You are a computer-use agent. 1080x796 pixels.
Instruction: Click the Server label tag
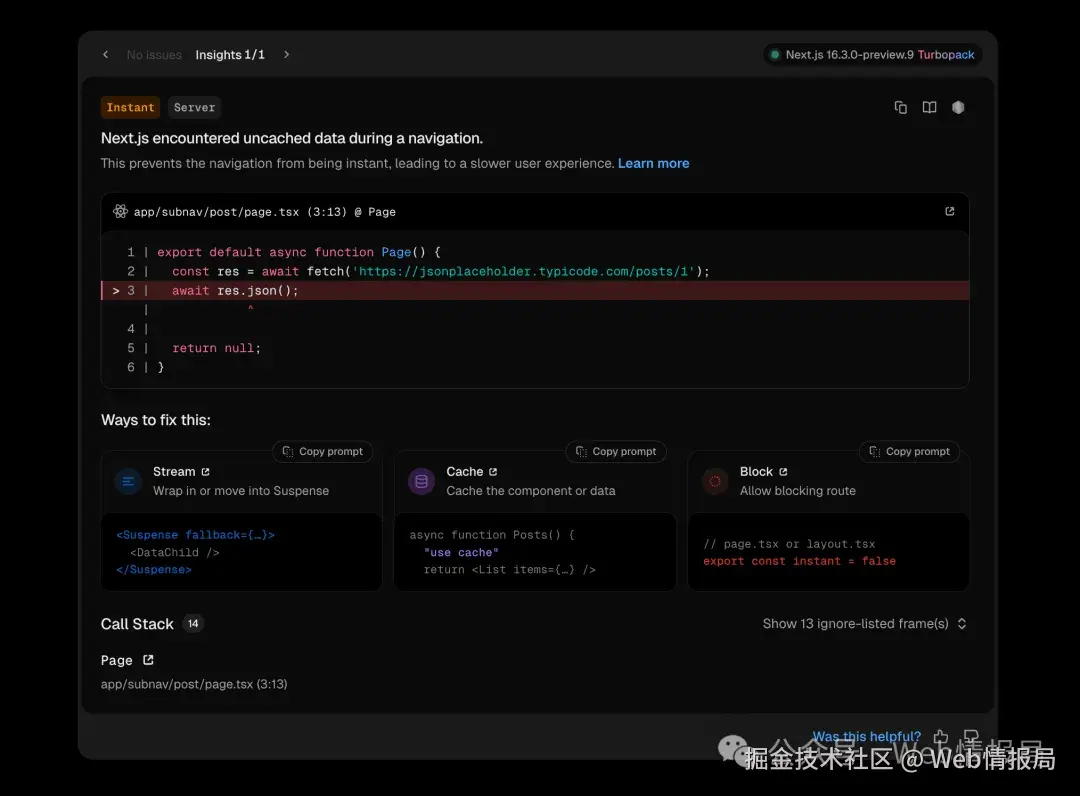[x=194, y=107]
